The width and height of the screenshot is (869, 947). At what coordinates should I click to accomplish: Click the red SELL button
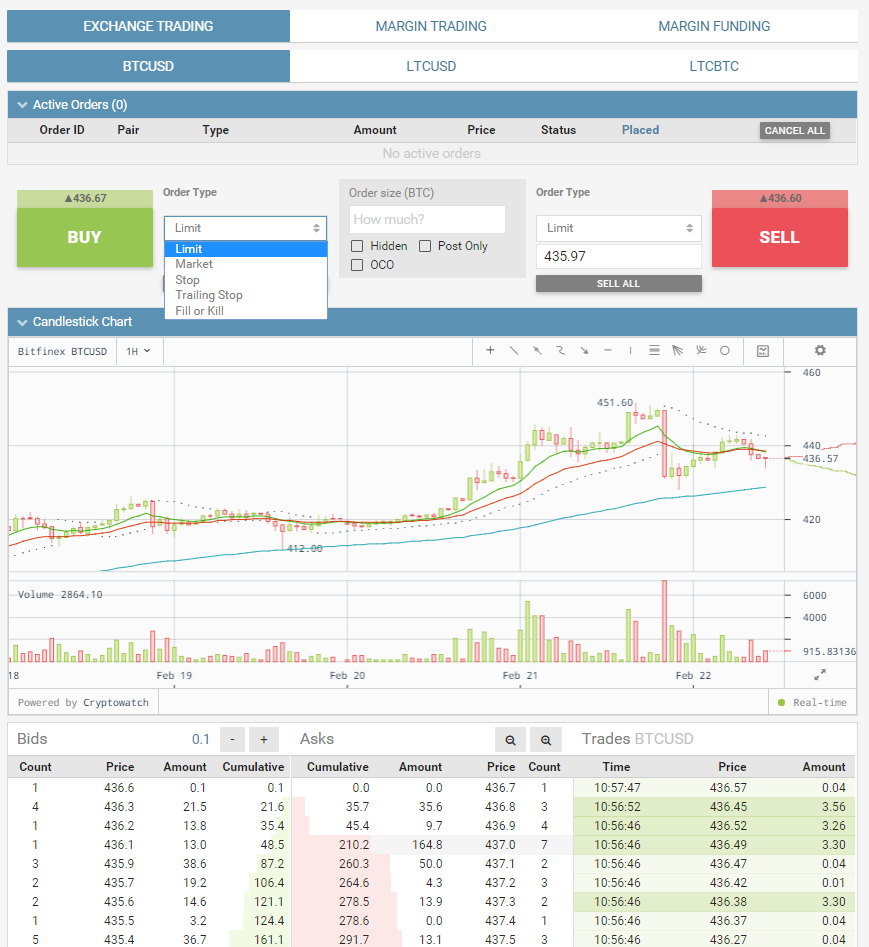tap(780, 237)
